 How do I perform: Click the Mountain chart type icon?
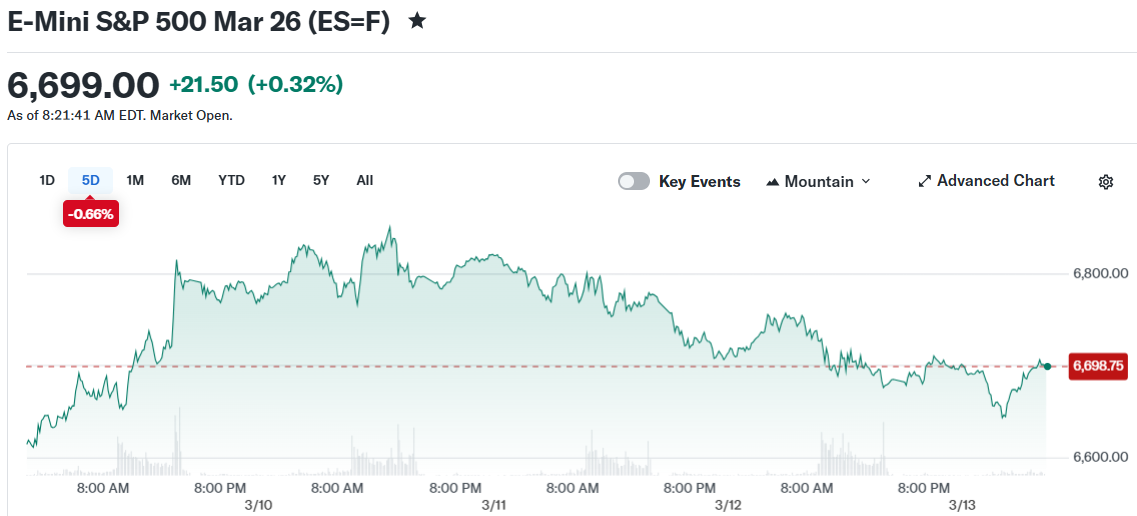(x=772, y=182)
